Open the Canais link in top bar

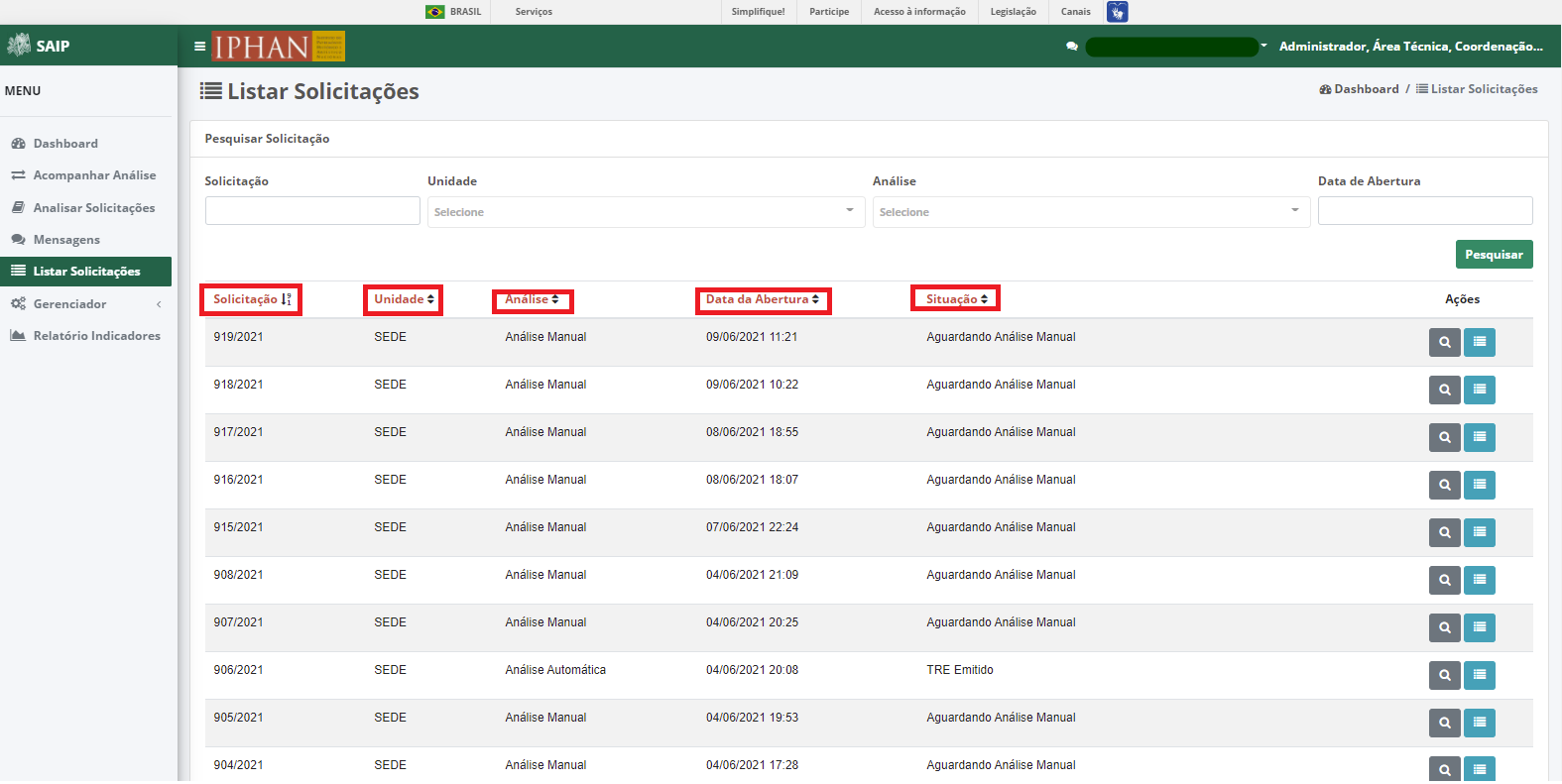(1075, 12)
